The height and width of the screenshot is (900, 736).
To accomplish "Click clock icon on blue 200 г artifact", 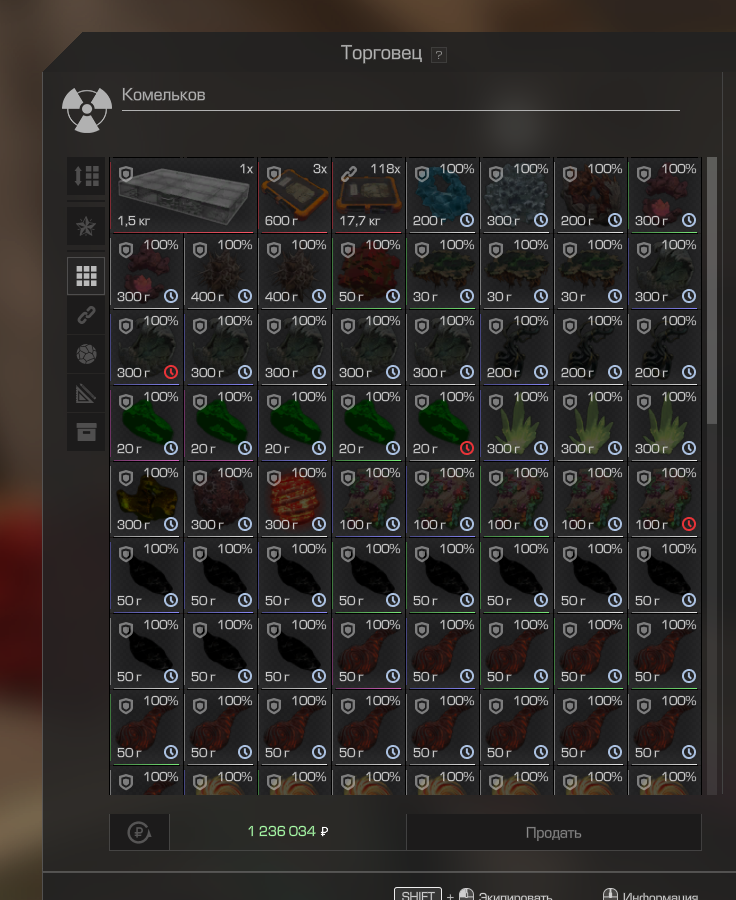I will tap(467, 220).
